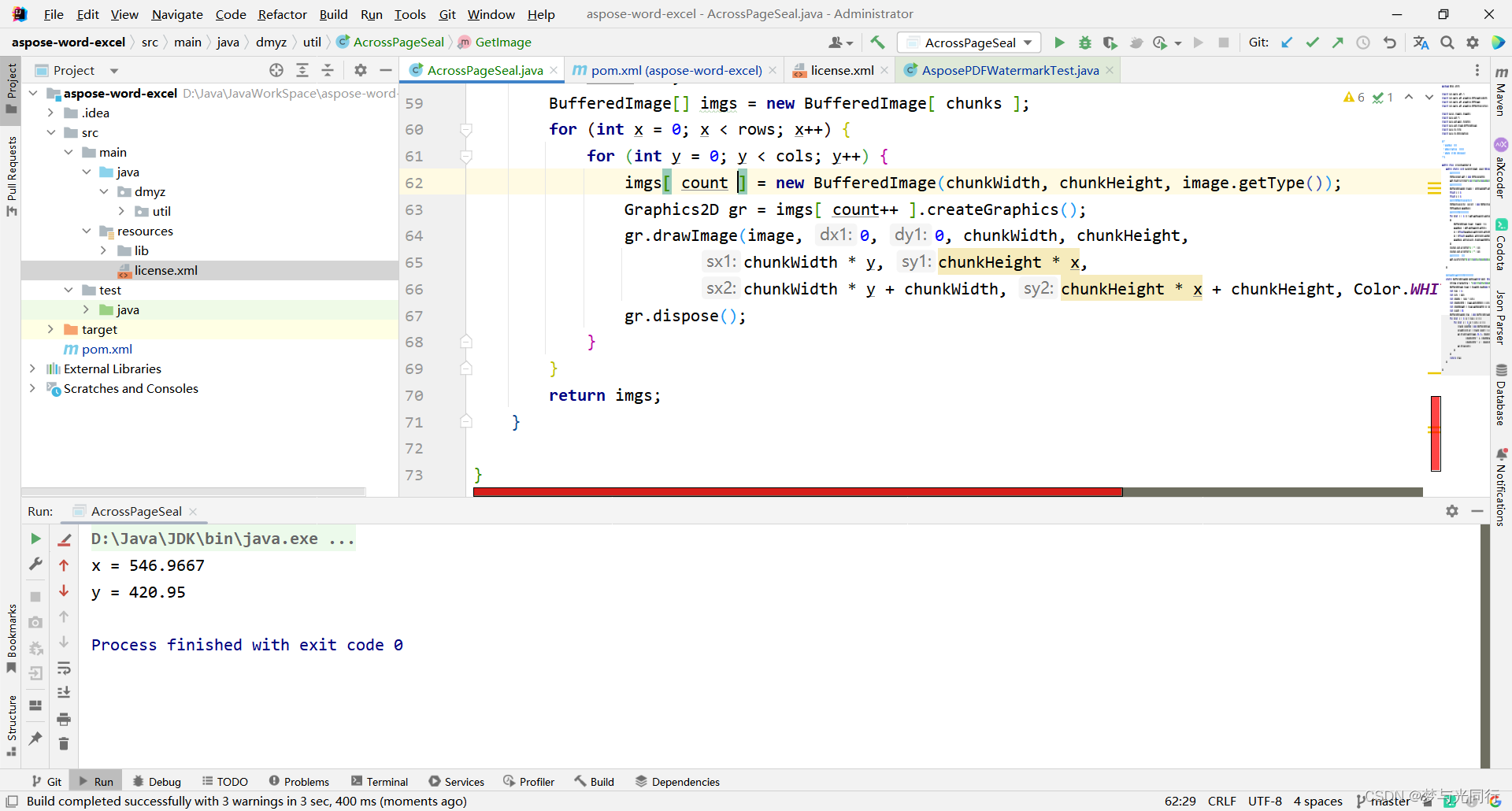Collapse all in Project panel
The image size is (1512, 811).
(x=328, y=70)
